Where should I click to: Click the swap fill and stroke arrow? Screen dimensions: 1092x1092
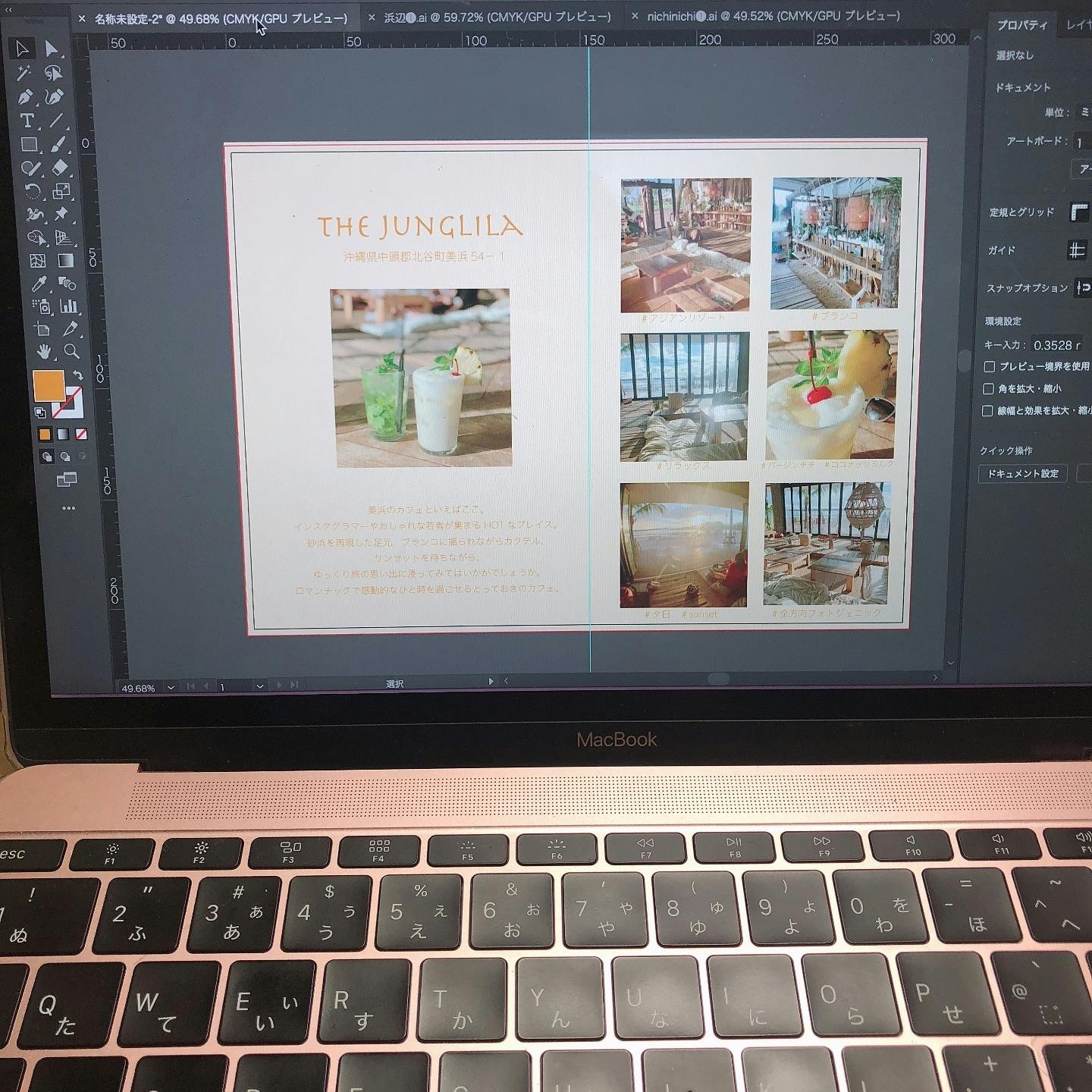[x=77, y=375]
